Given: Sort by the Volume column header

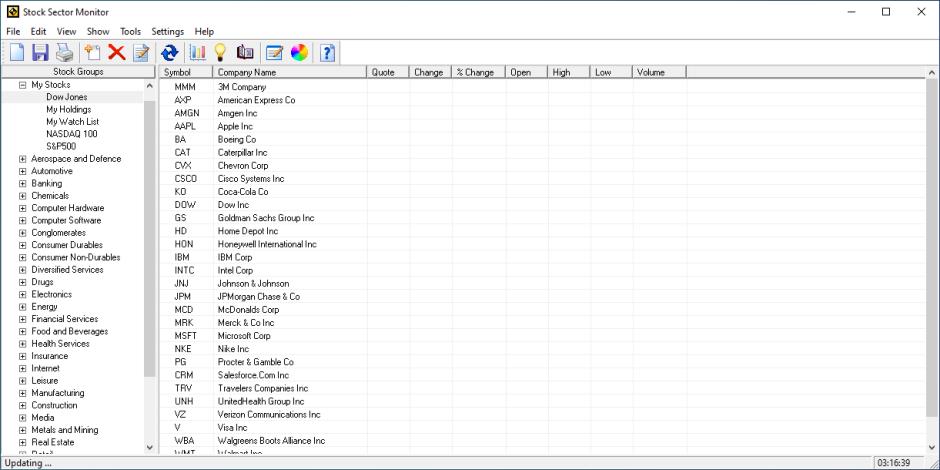Looking at the screenshot, I should click(x=659, y=72).
